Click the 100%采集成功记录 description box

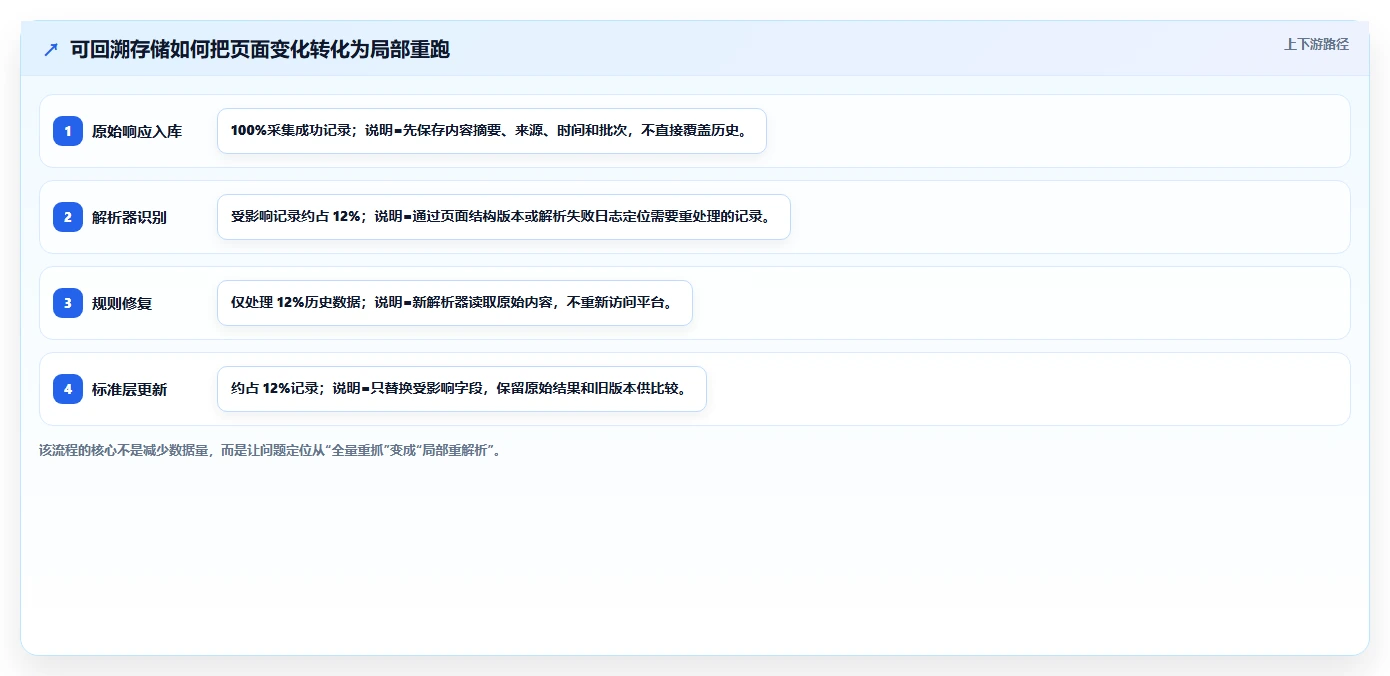(492, 131)
